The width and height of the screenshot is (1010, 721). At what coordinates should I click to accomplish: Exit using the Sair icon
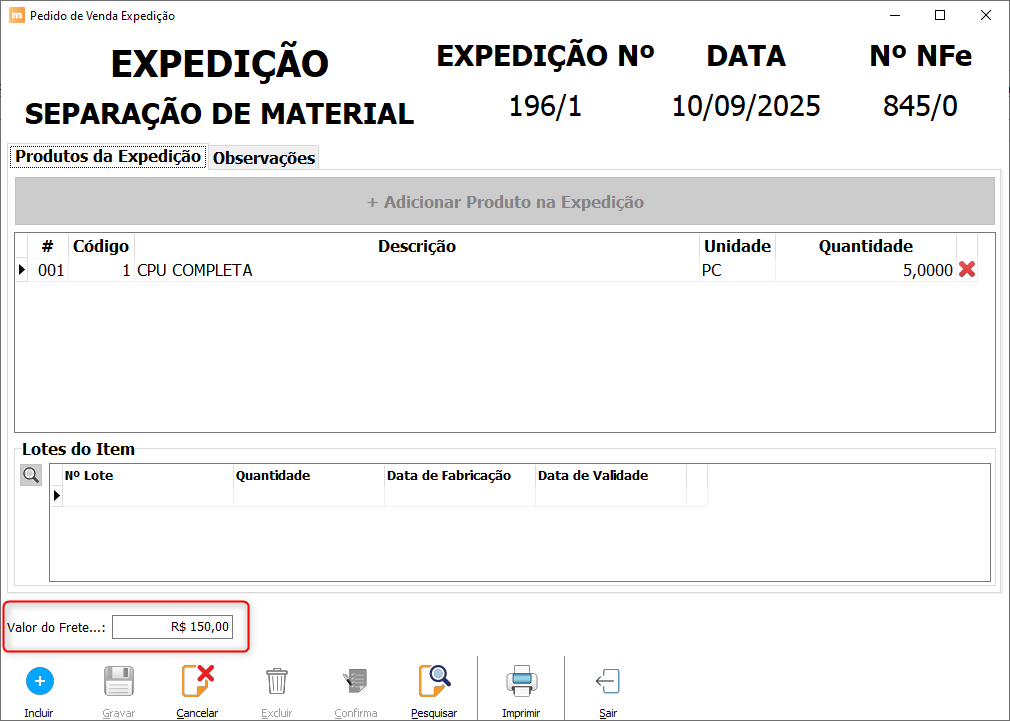click(608, 682)
